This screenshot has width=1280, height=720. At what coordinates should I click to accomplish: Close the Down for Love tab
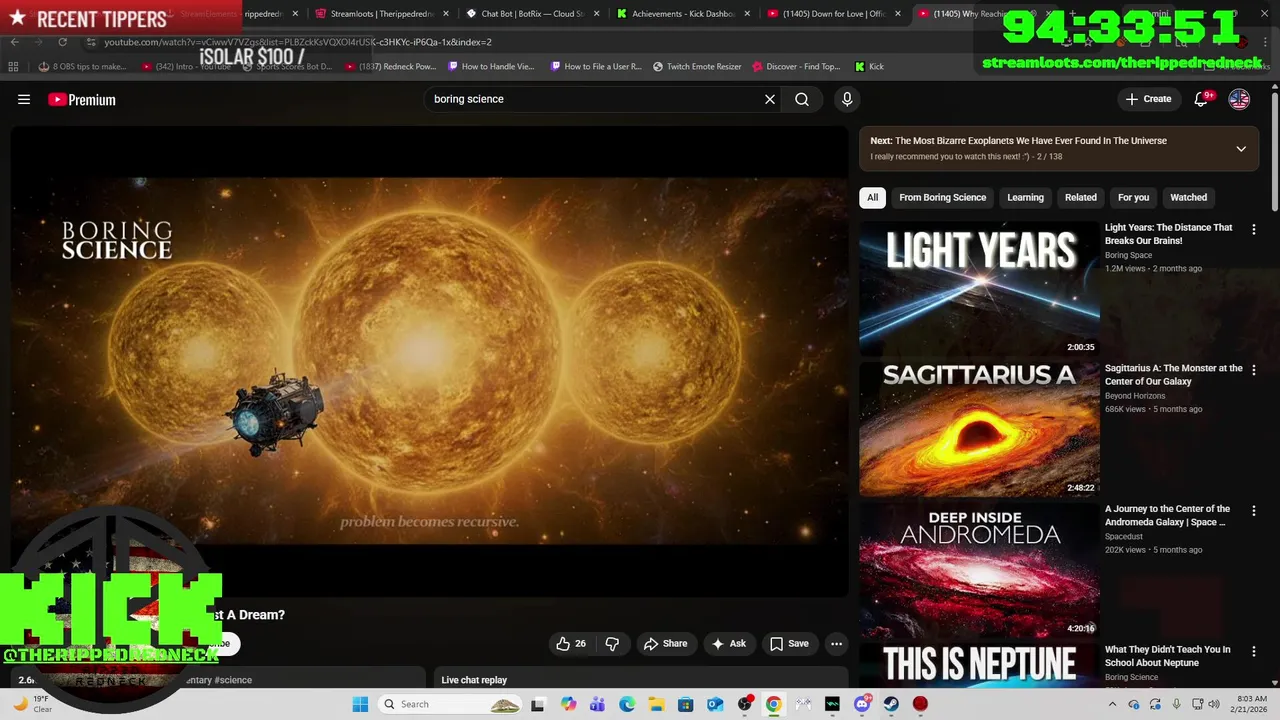[x=897, y=14]
